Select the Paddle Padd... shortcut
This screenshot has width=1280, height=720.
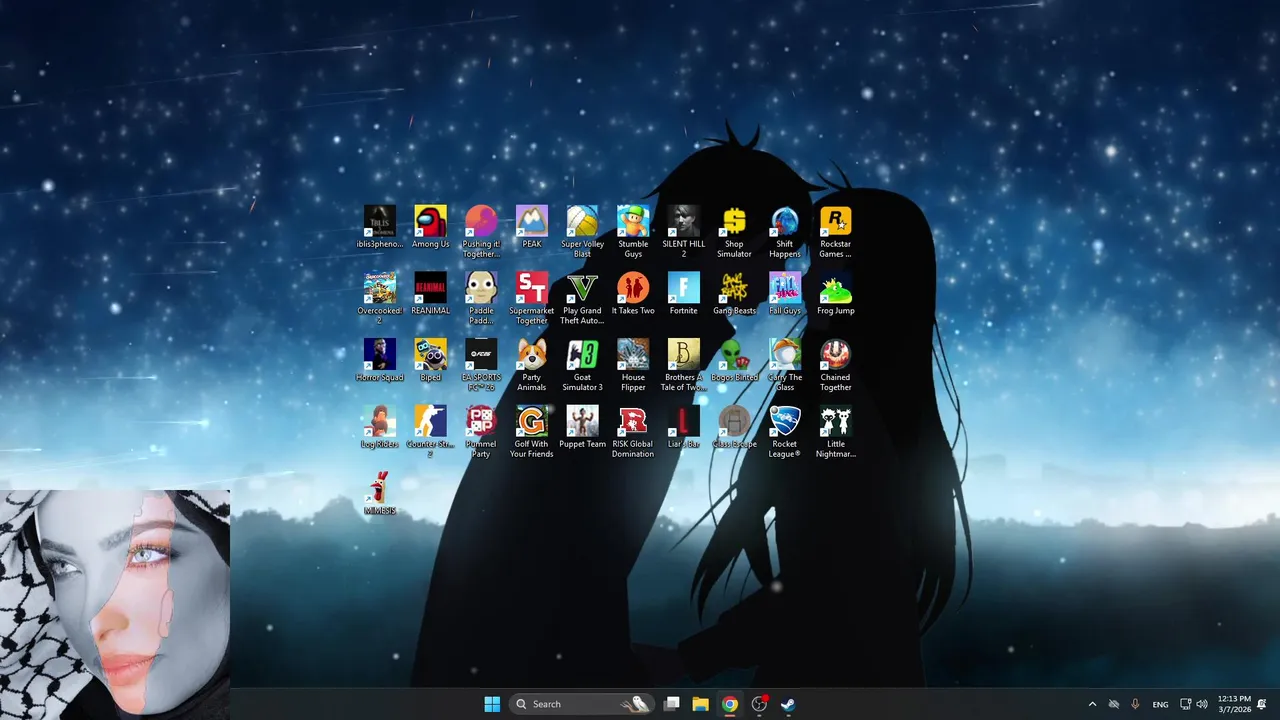coord(481,298)
